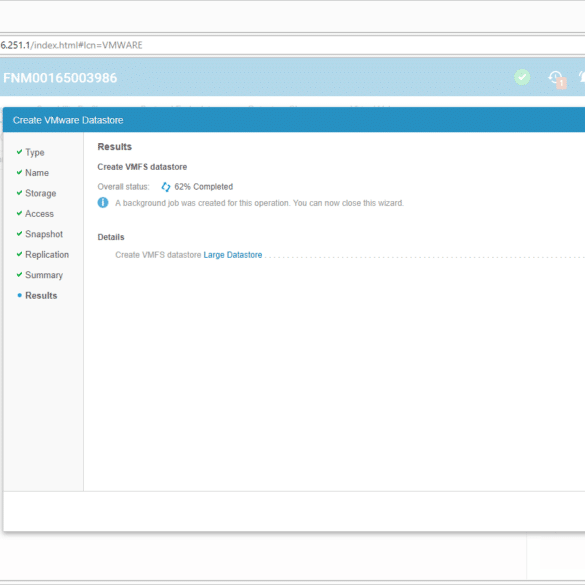Go to the Name wizard step
Screen dimensions: 585x585
click(x=37, y=173)
